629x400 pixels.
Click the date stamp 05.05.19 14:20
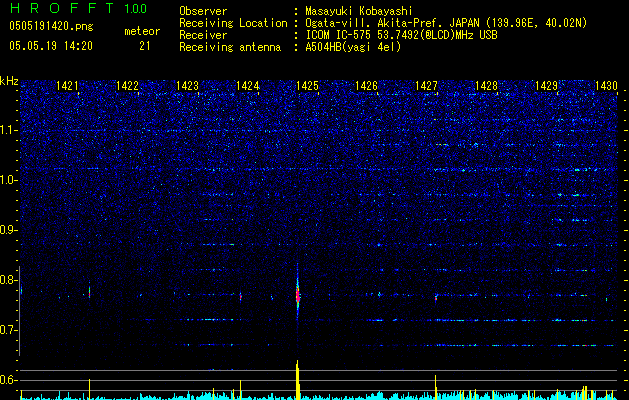tap(51, 46)
